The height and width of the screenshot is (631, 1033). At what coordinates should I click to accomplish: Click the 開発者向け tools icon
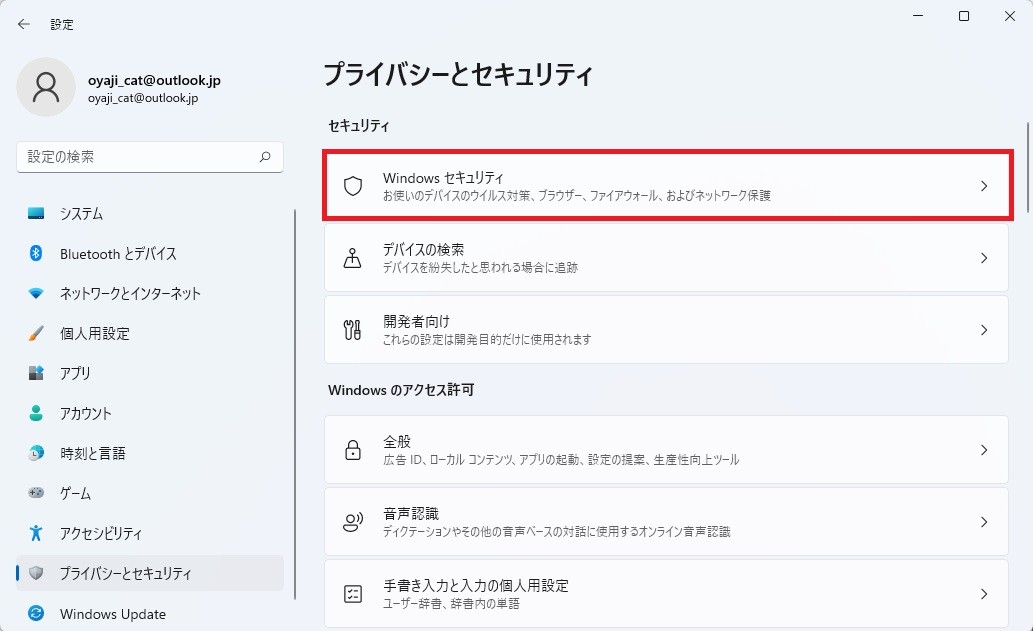point(352,329)
